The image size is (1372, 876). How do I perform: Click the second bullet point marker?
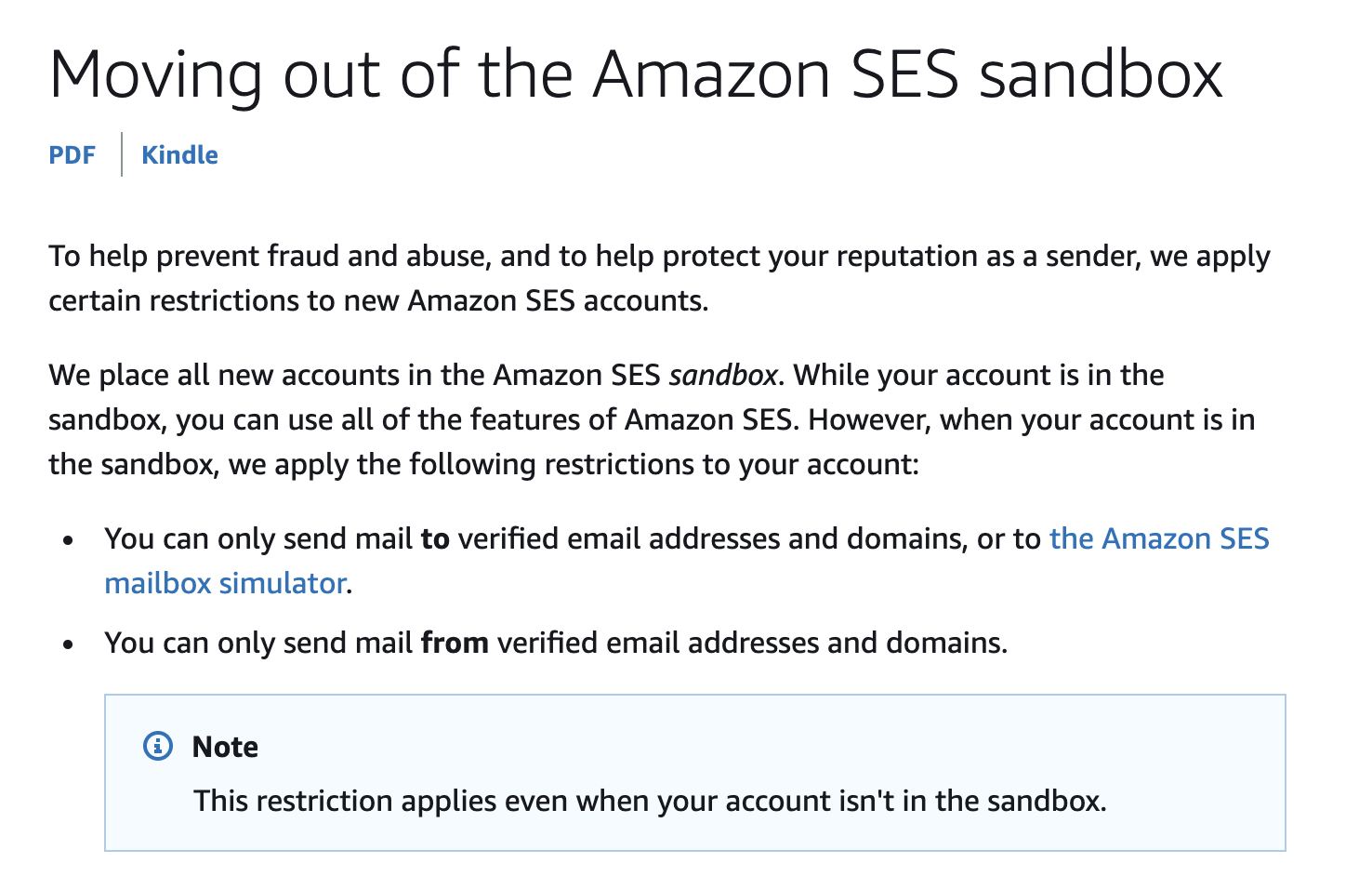68,644
